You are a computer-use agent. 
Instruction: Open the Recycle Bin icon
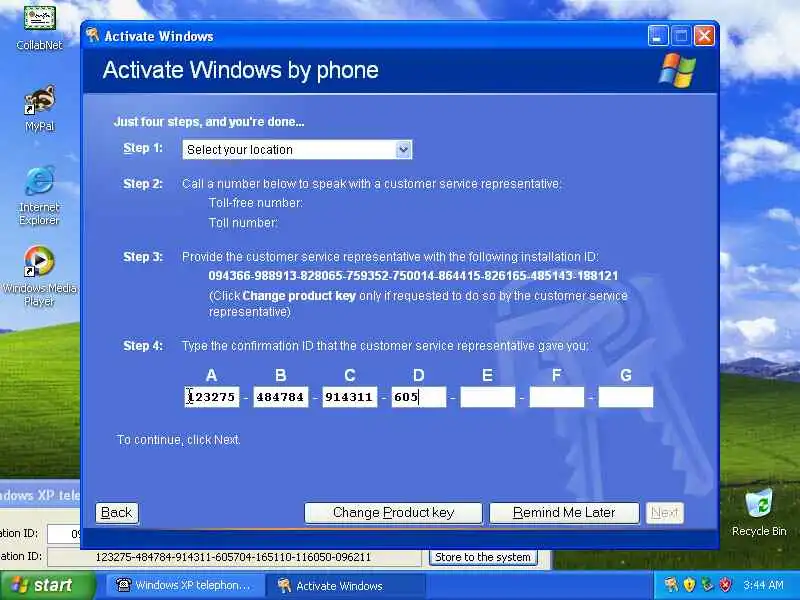pos(759,513)
